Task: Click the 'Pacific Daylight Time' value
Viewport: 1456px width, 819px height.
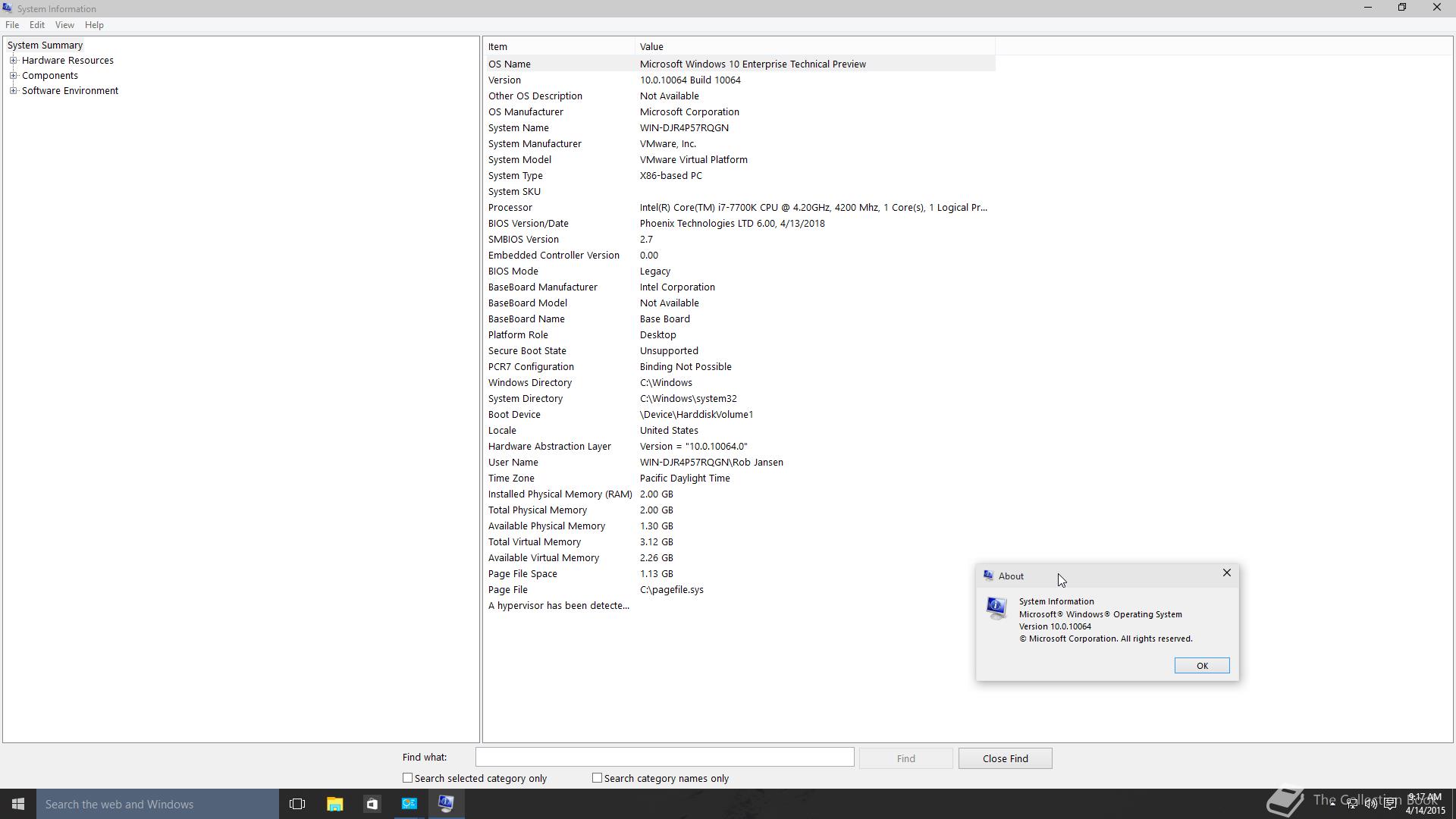Action: coord(685,479)
